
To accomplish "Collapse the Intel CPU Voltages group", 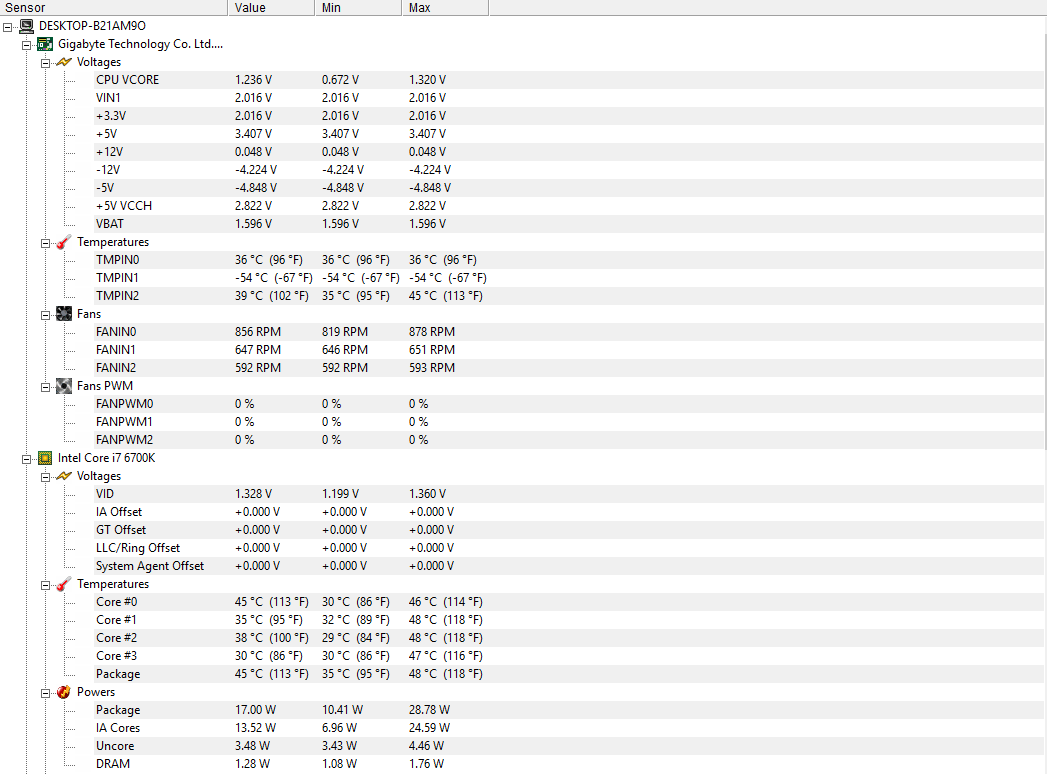I will pyautogui.click(x=45, y=477).
